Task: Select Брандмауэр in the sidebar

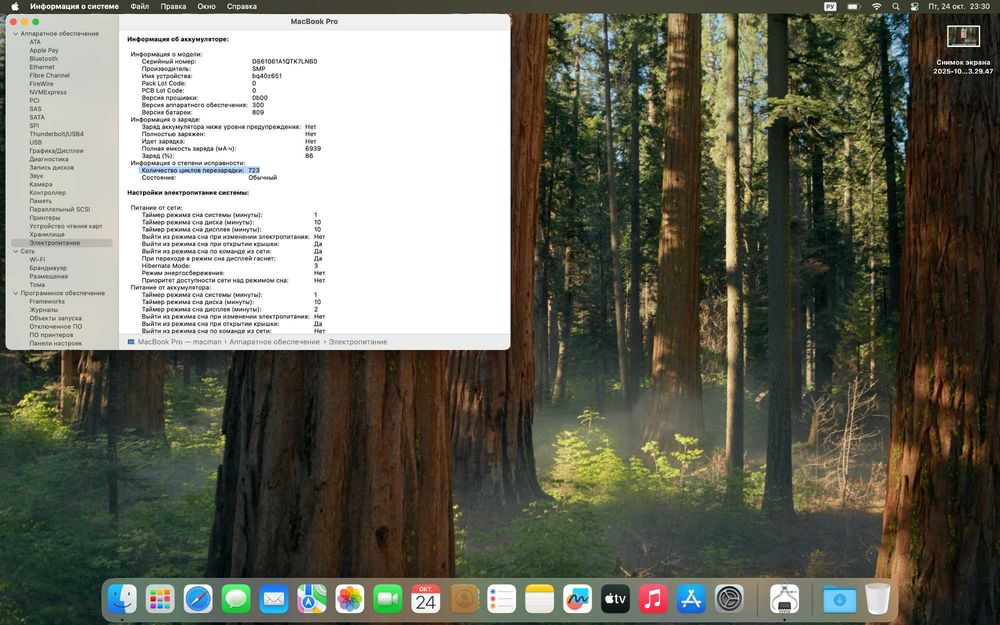Action: pyautogui.click(x=48, y=268)
